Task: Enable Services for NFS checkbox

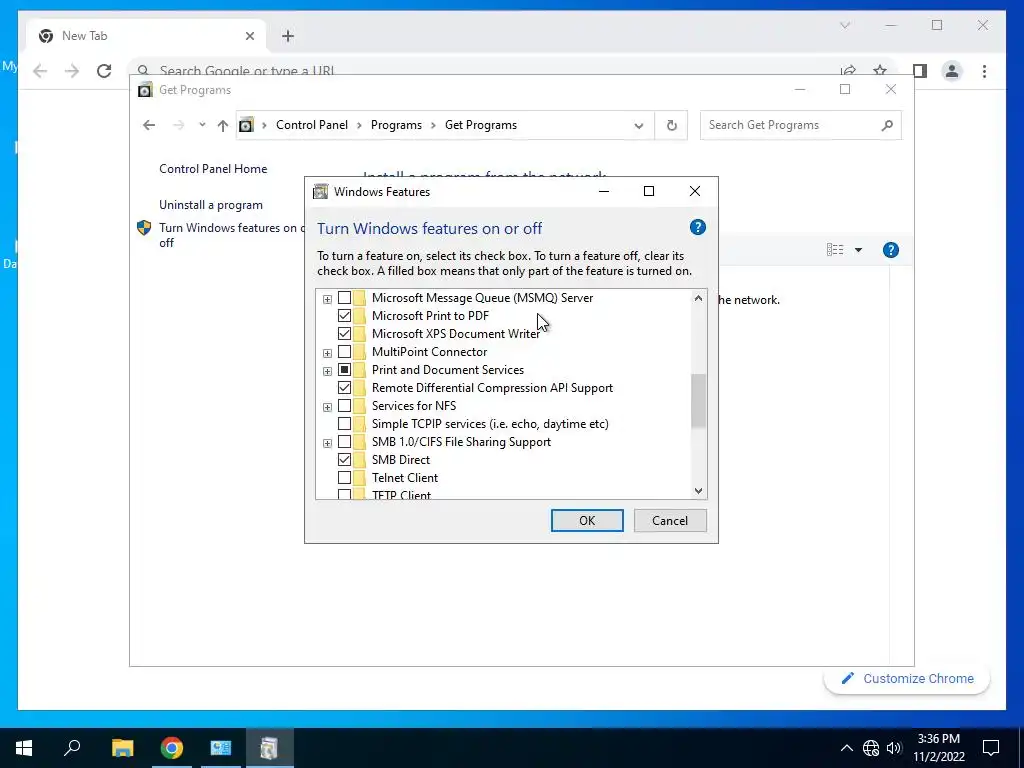Action: 344,406
